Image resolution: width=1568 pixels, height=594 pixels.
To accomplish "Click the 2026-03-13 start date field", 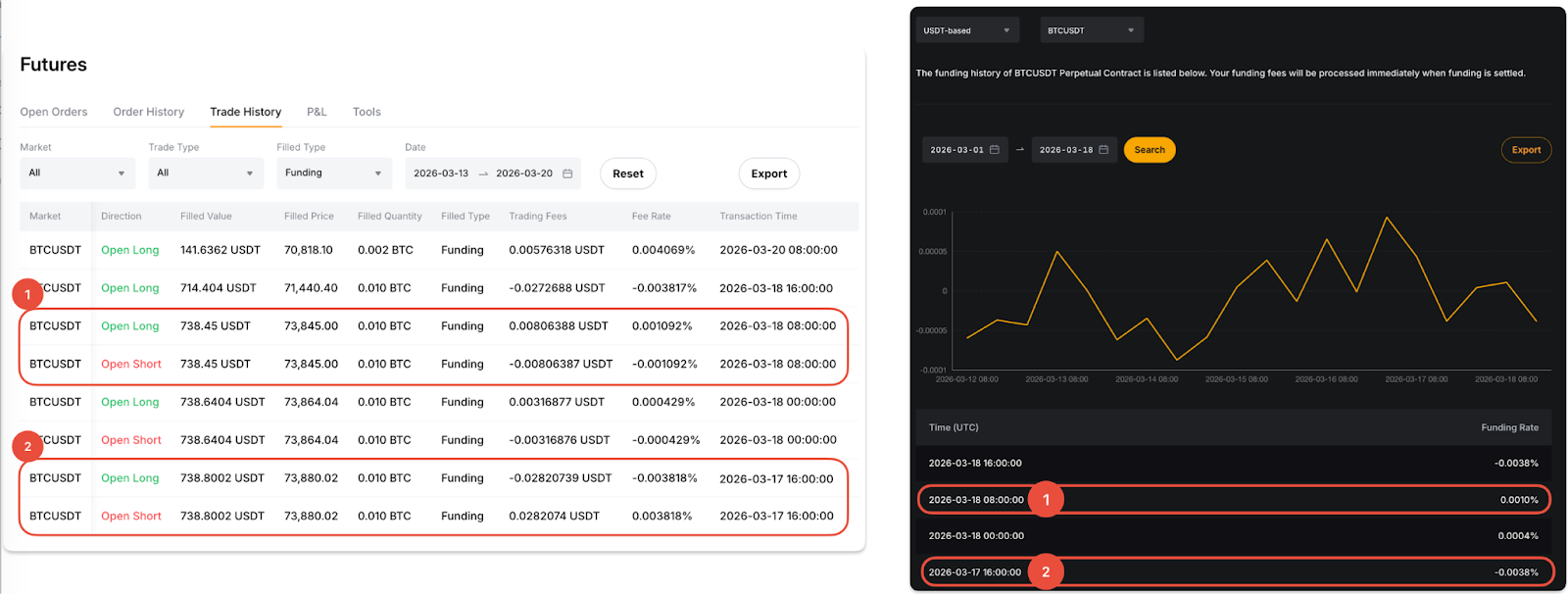I will point(441,173).
